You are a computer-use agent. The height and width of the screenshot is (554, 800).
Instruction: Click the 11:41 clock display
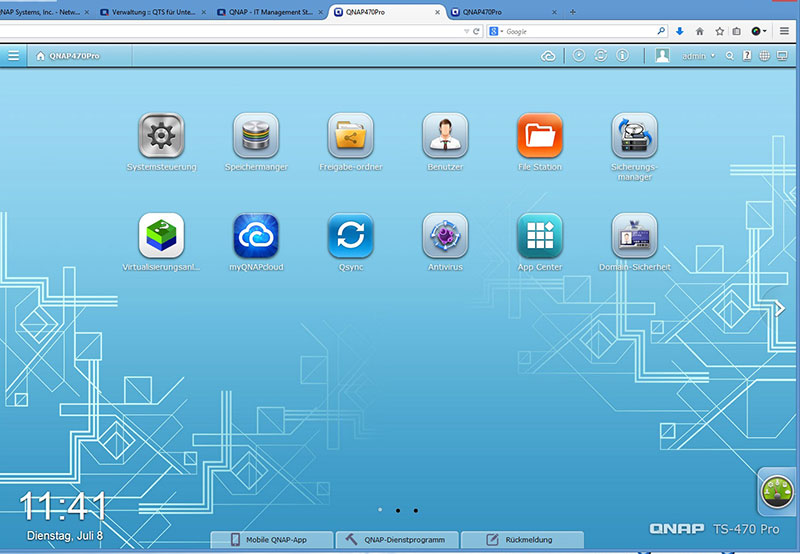click(x=63, y=506)
